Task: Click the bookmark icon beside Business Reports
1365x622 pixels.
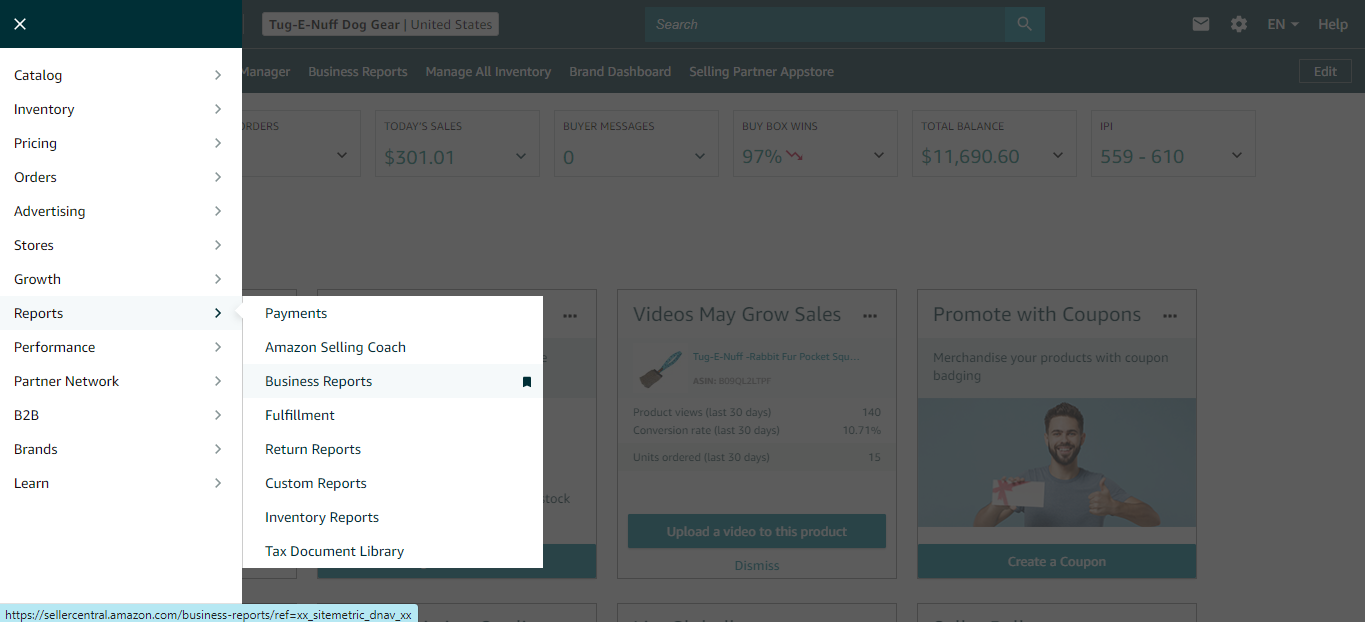Action: point(527,381)
